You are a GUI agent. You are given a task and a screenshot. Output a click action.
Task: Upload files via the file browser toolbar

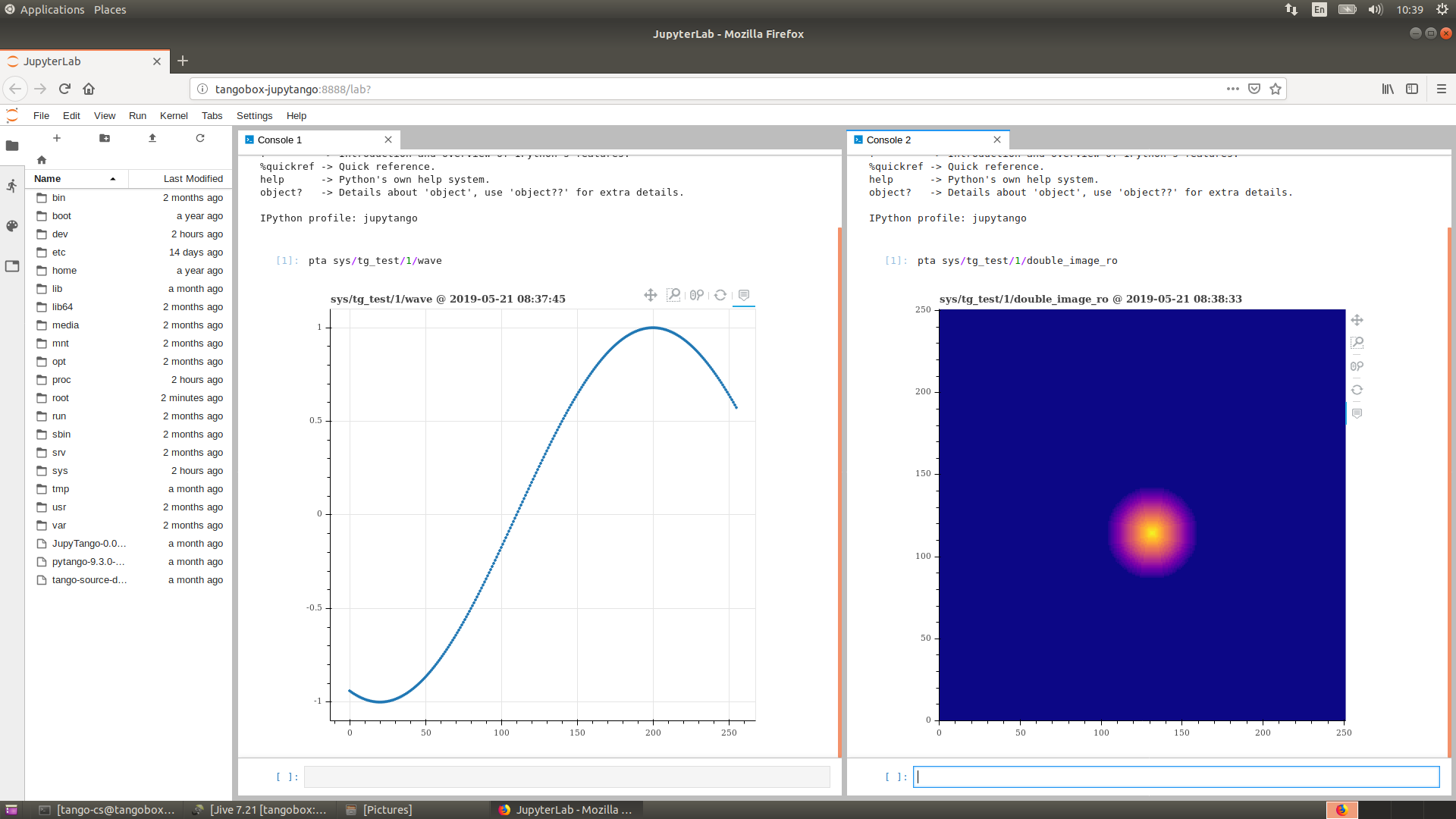pyautogui.click(x=152, y=138)
